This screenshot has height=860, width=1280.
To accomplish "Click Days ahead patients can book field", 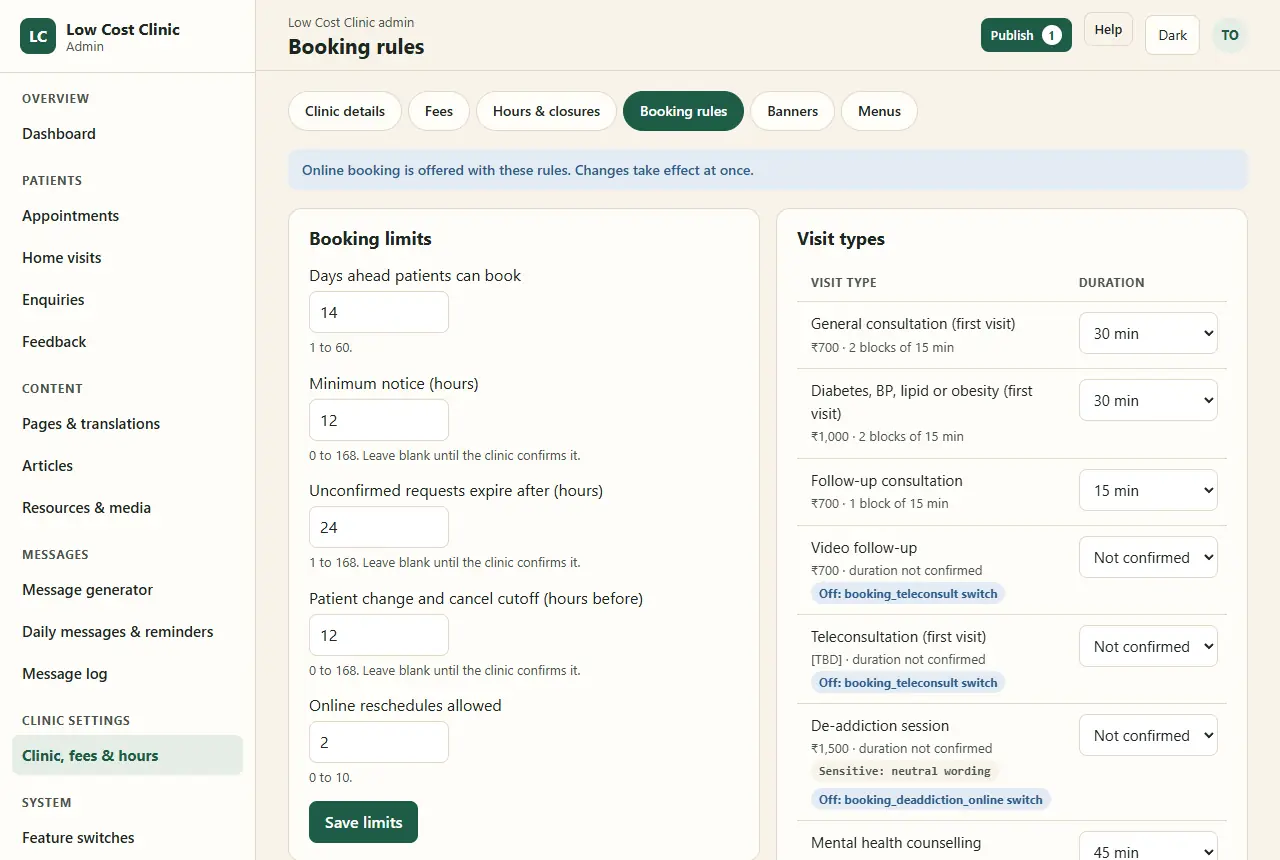I will pyautogui.click(x=379, y=312).
